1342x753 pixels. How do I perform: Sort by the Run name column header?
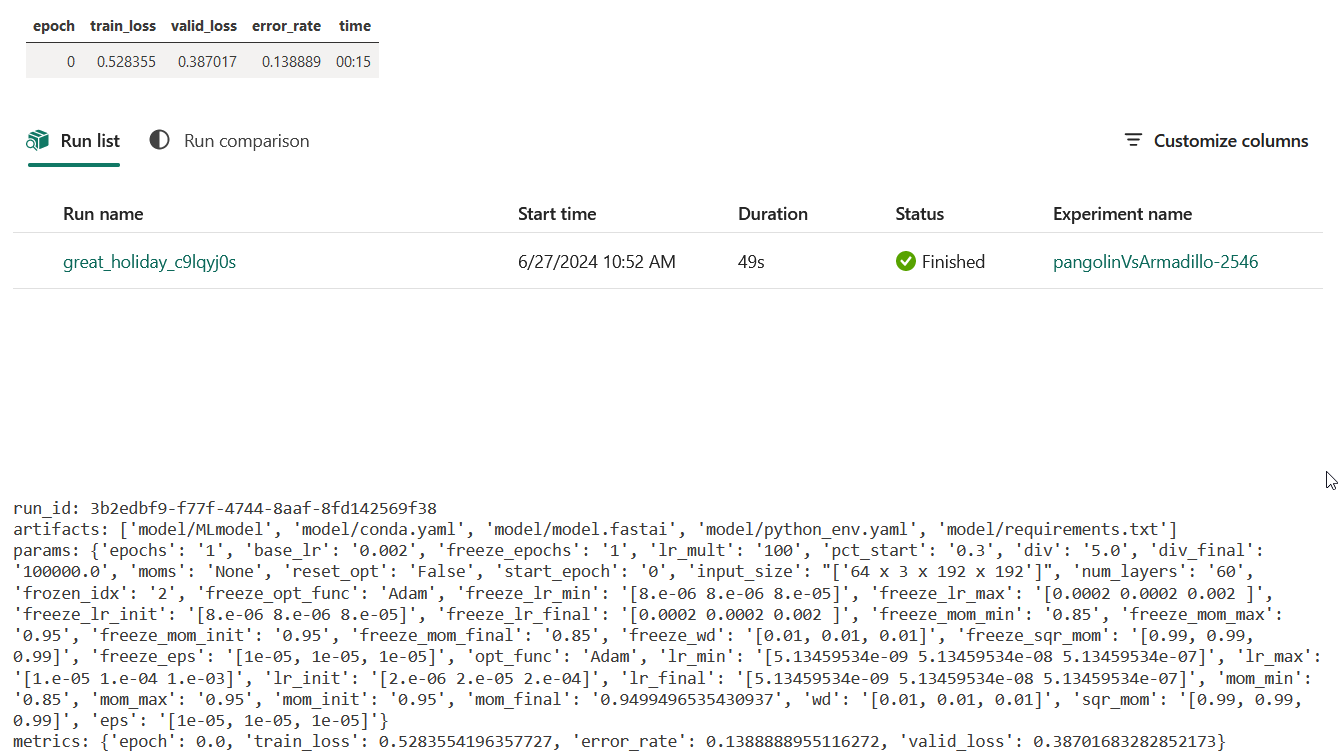[103, 214]
